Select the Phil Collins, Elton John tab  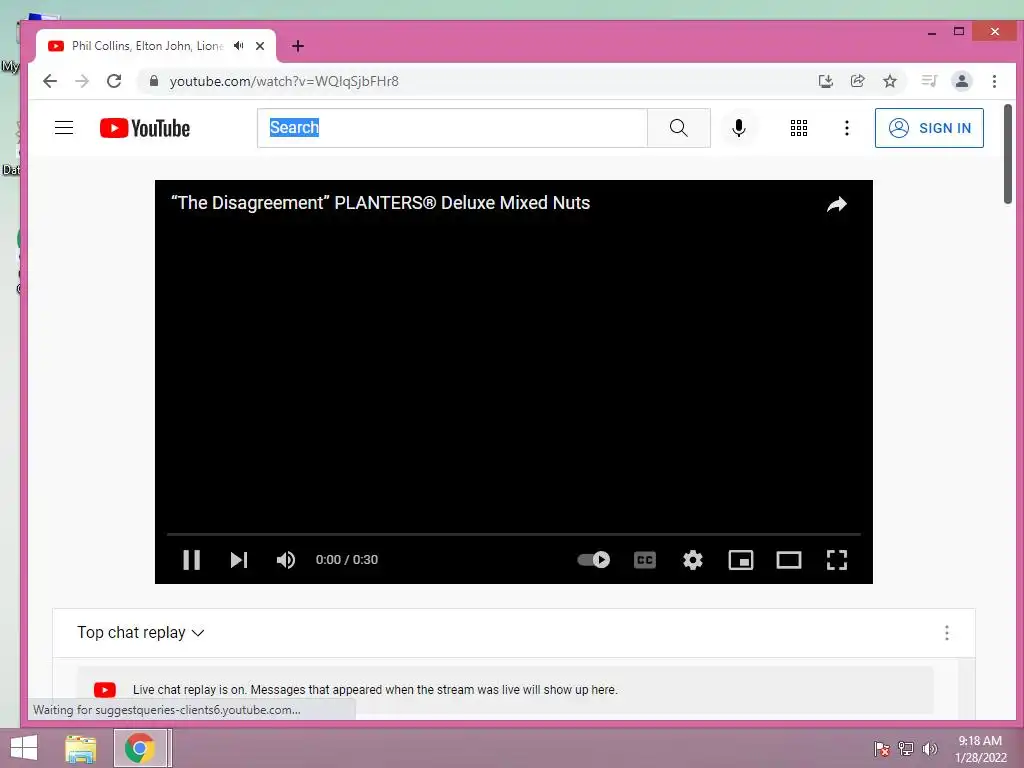(147, 46)
